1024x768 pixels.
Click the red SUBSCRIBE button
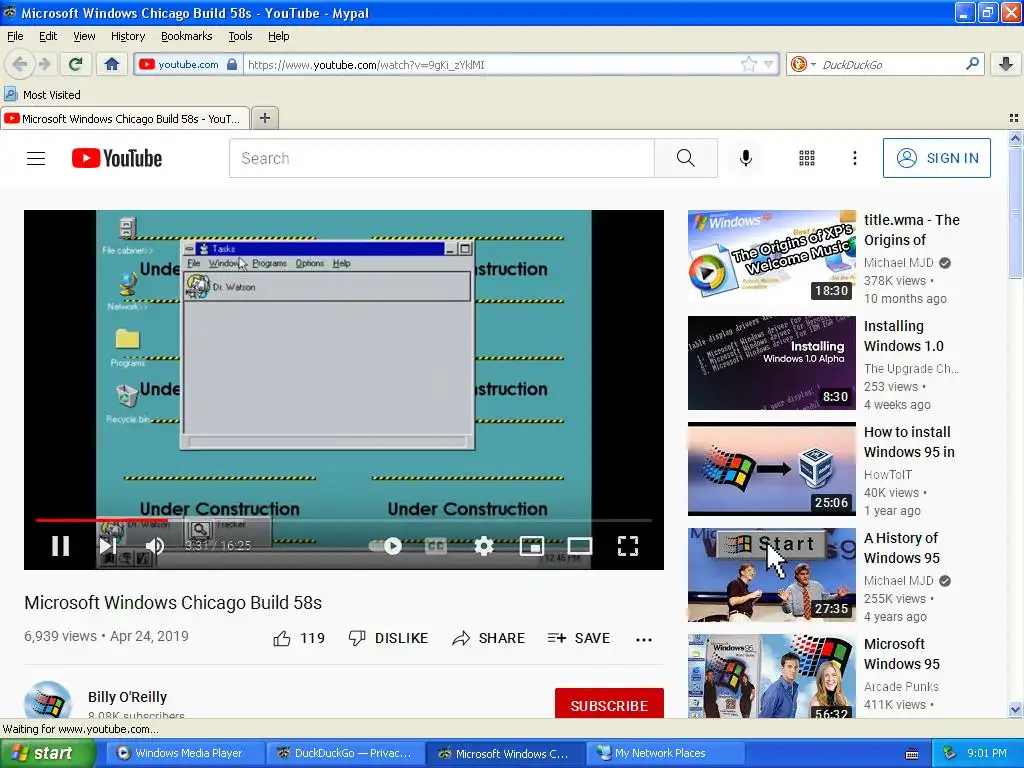(609, 703)
